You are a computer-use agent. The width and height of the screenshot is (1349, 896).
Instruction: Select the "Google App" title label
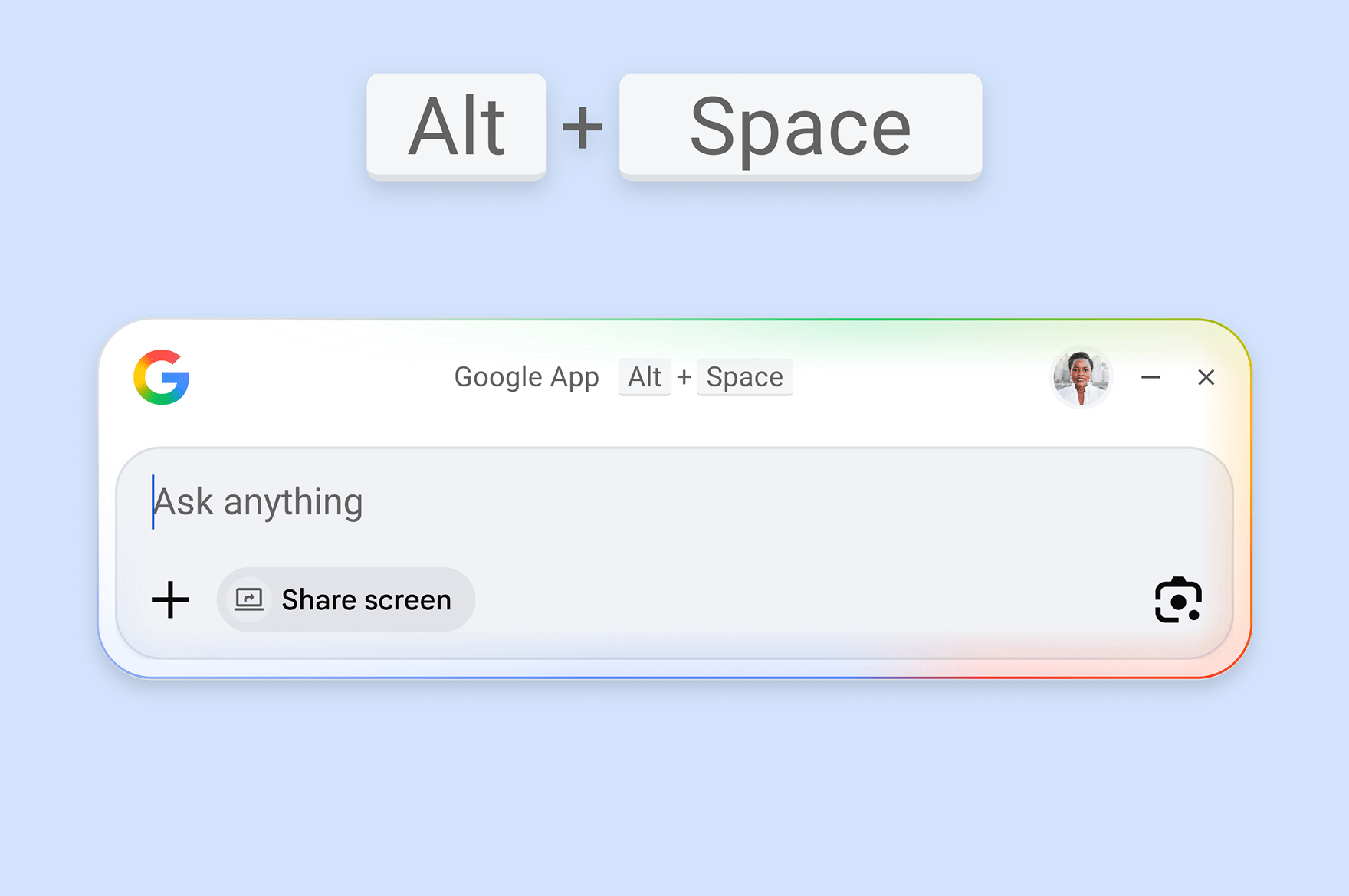tap(527, 377)
